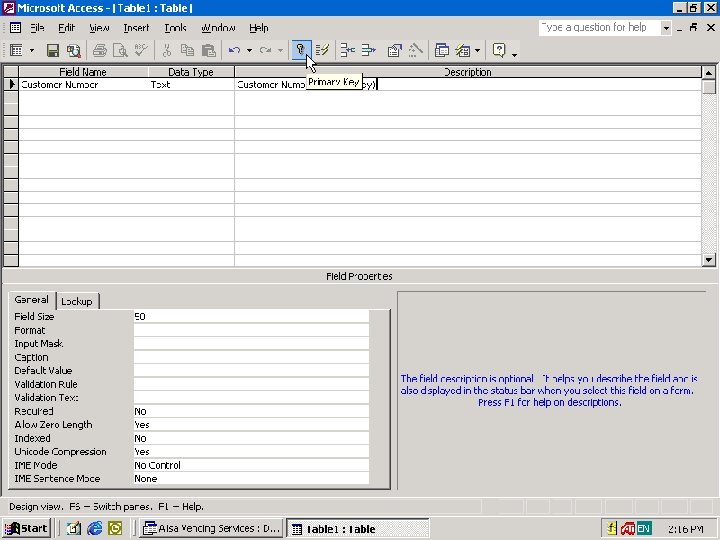Click the 'Type a question for help' box
Image resolution: width=720 pixels, height=540 pixels.
(x=600, y=28)
